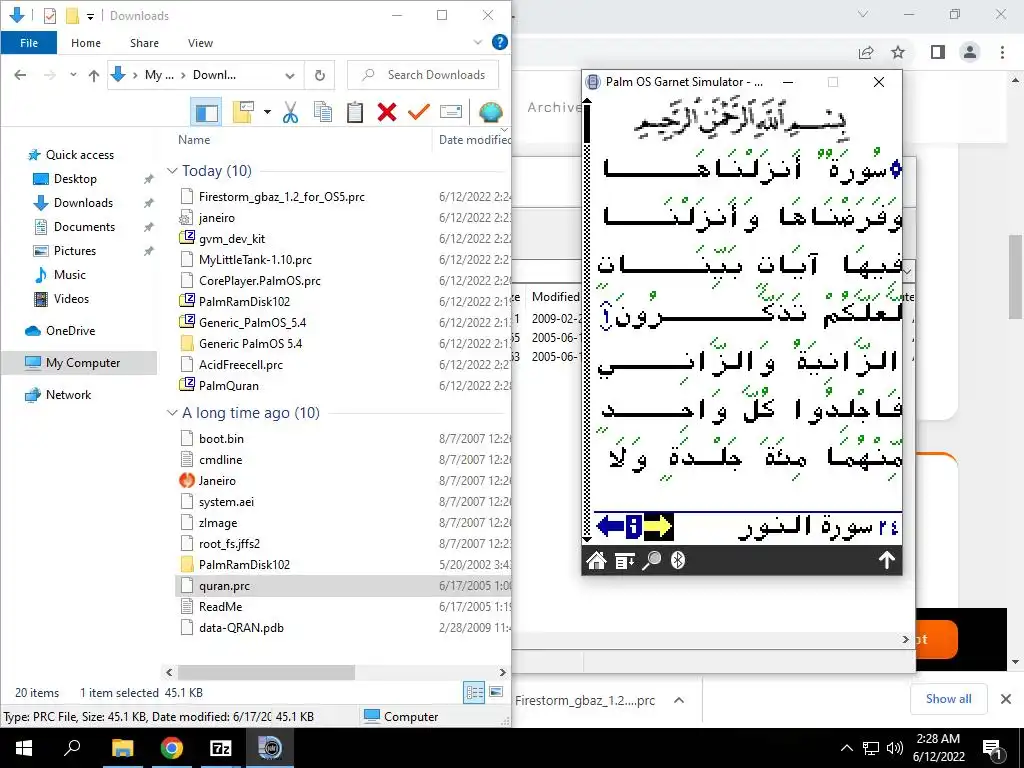Expand the Explorer ribbon chevron
The height and width of the screenshot is (768, 1024).
coord(478,42)
